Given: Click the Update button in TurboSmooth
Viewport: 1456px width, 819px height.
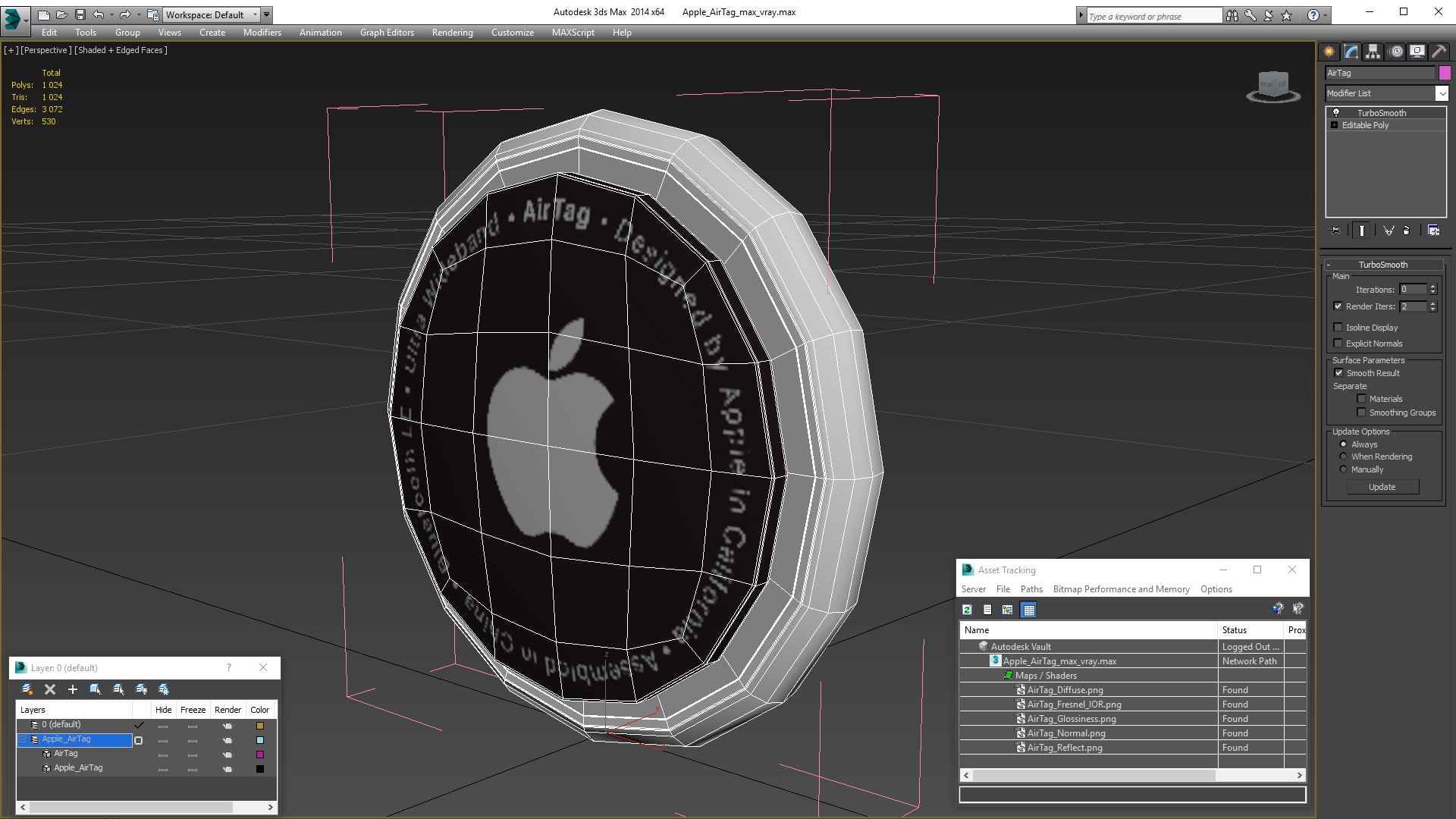Looking at the screenshot, I should pyautogui.click(x=1382, y=487).
